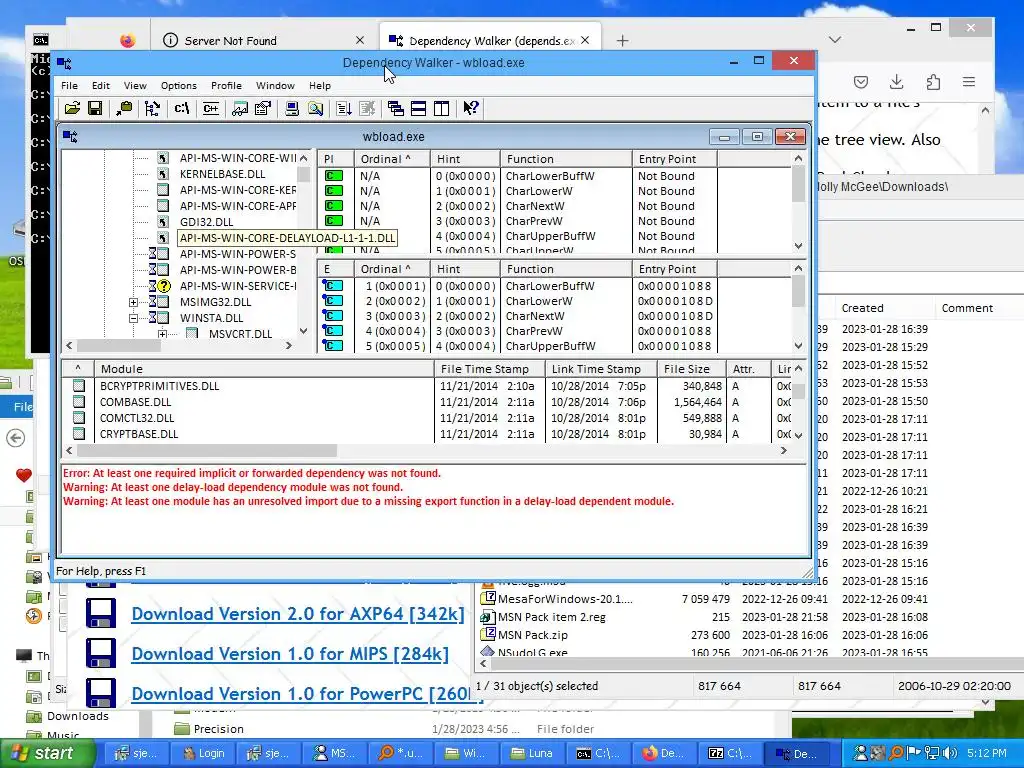Click down arrow of imports list scrollbar
1024x768 pixels.
pos(798,246)
